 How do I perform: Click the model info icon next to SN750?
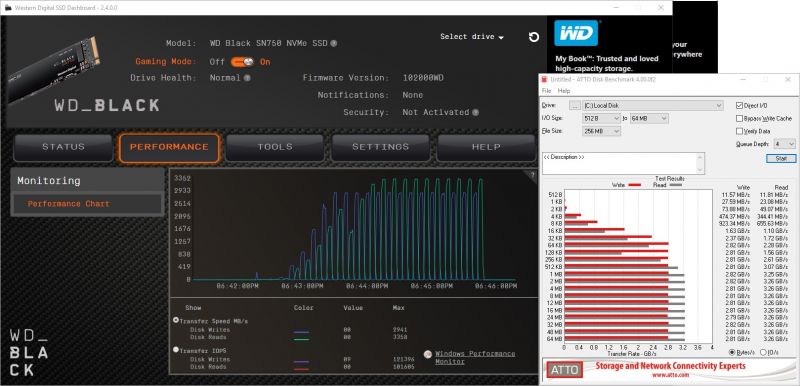(333, 43)
